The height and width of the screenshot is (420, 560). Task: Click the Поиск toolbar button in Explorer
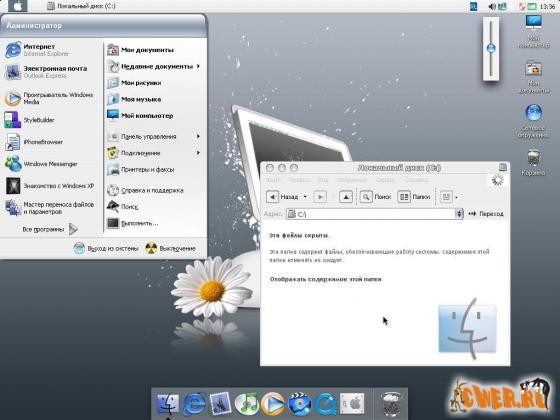tap(375, 197)
